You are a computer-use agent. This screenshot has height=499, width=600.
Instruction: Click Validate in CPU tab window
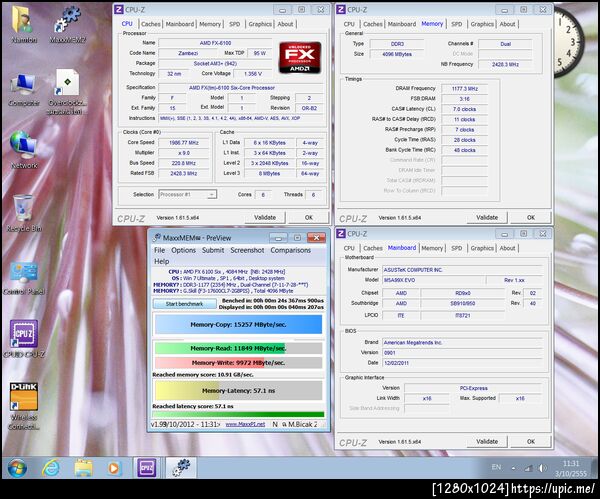click(x=265, y=217)
